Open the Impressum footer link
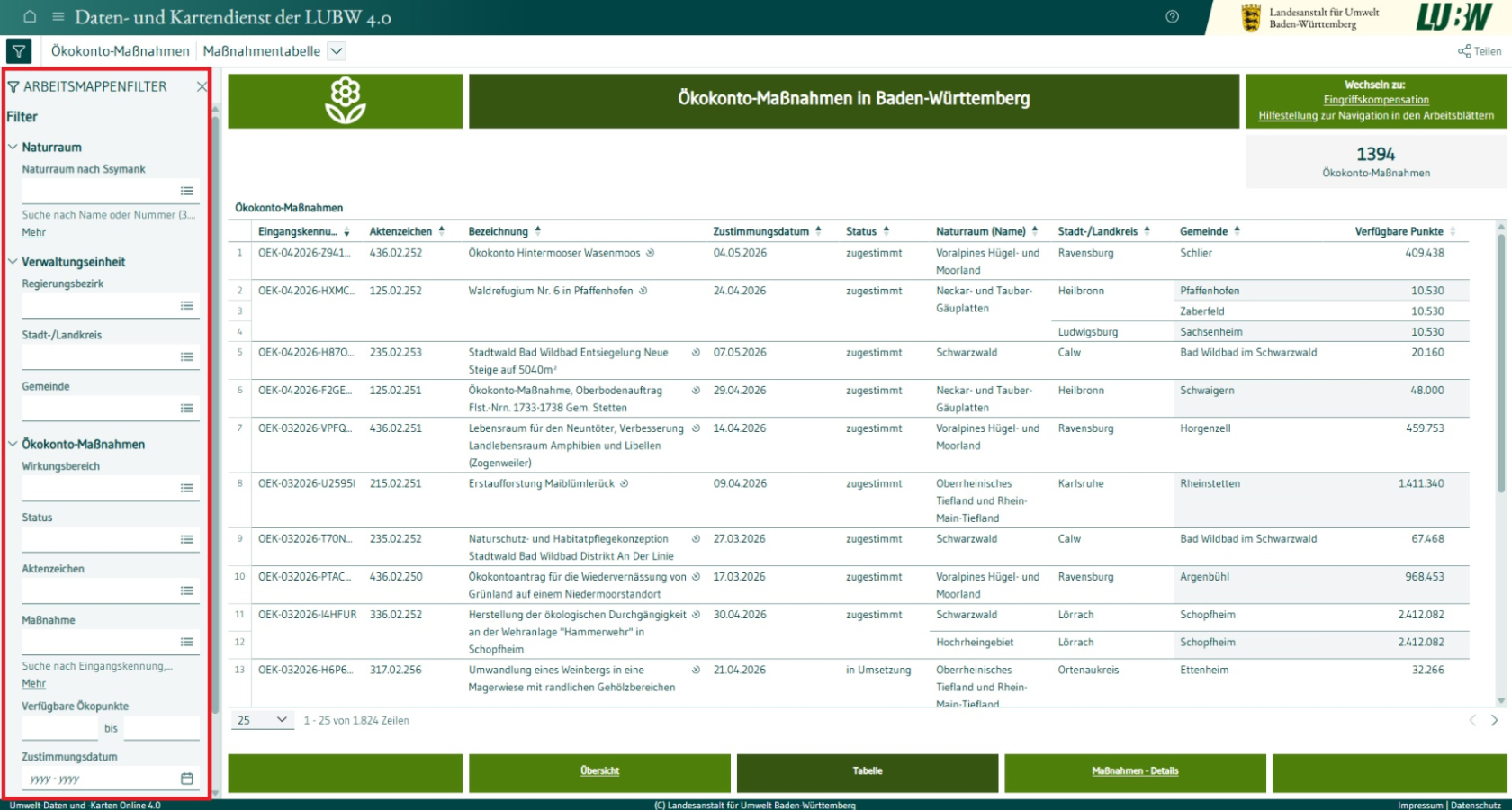Viewport: 1512px width, 810px height. point(1420,805)
